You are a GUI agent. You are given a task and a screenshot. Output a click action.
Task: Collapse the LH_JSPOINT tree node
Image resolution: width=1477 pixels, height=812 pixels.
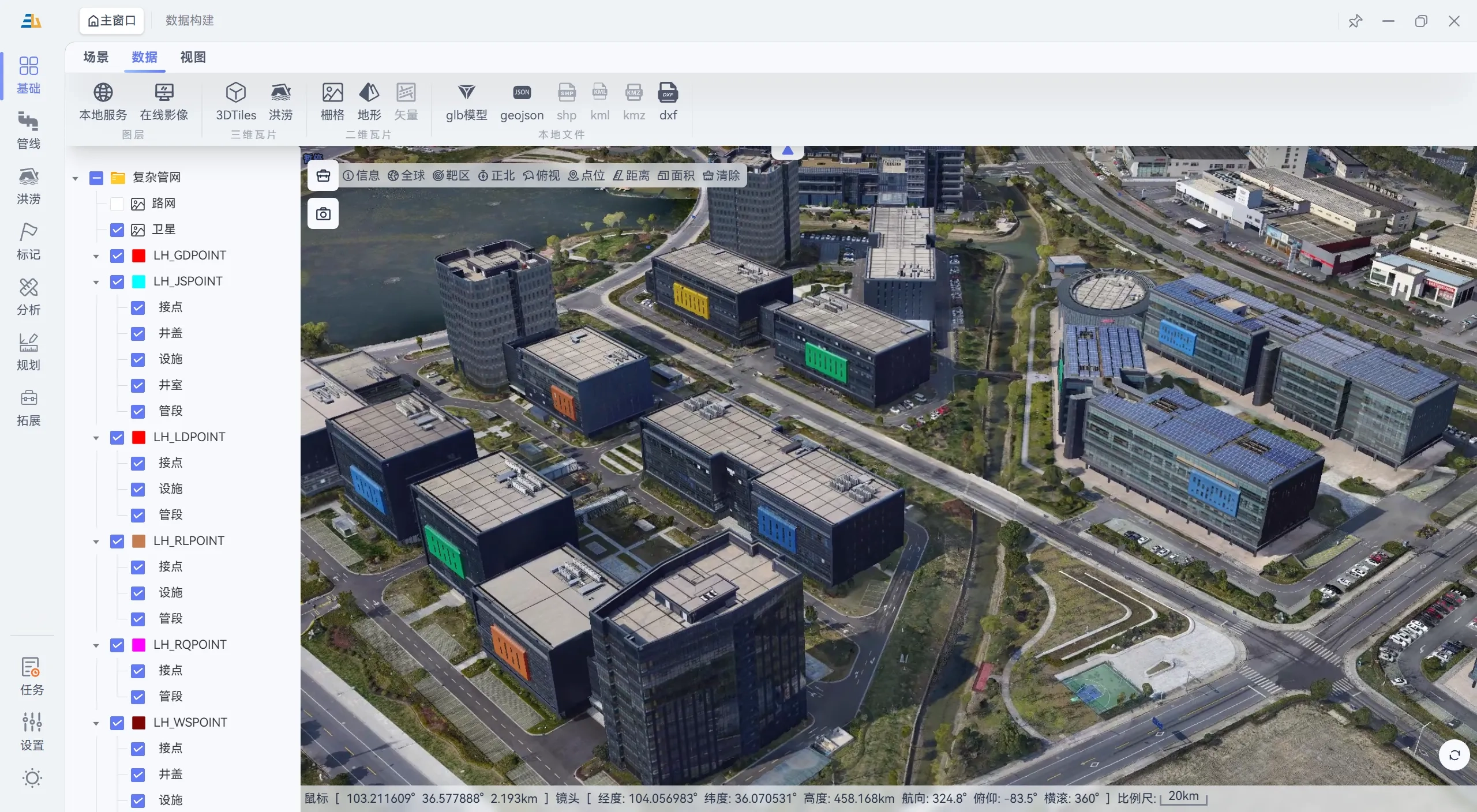(96, 282)
